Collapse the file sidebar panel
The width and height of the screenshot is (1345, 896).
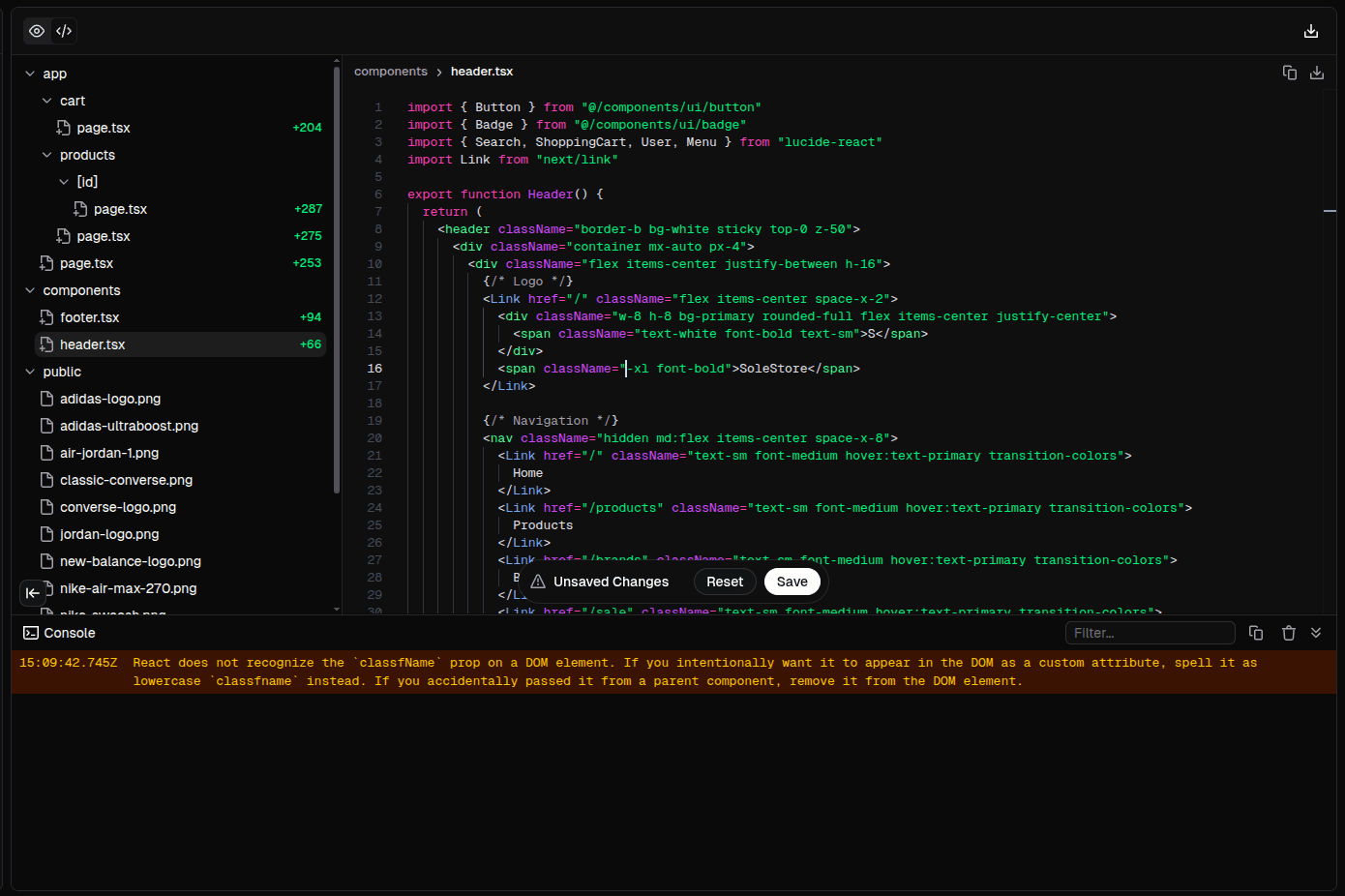coord(32,592)
